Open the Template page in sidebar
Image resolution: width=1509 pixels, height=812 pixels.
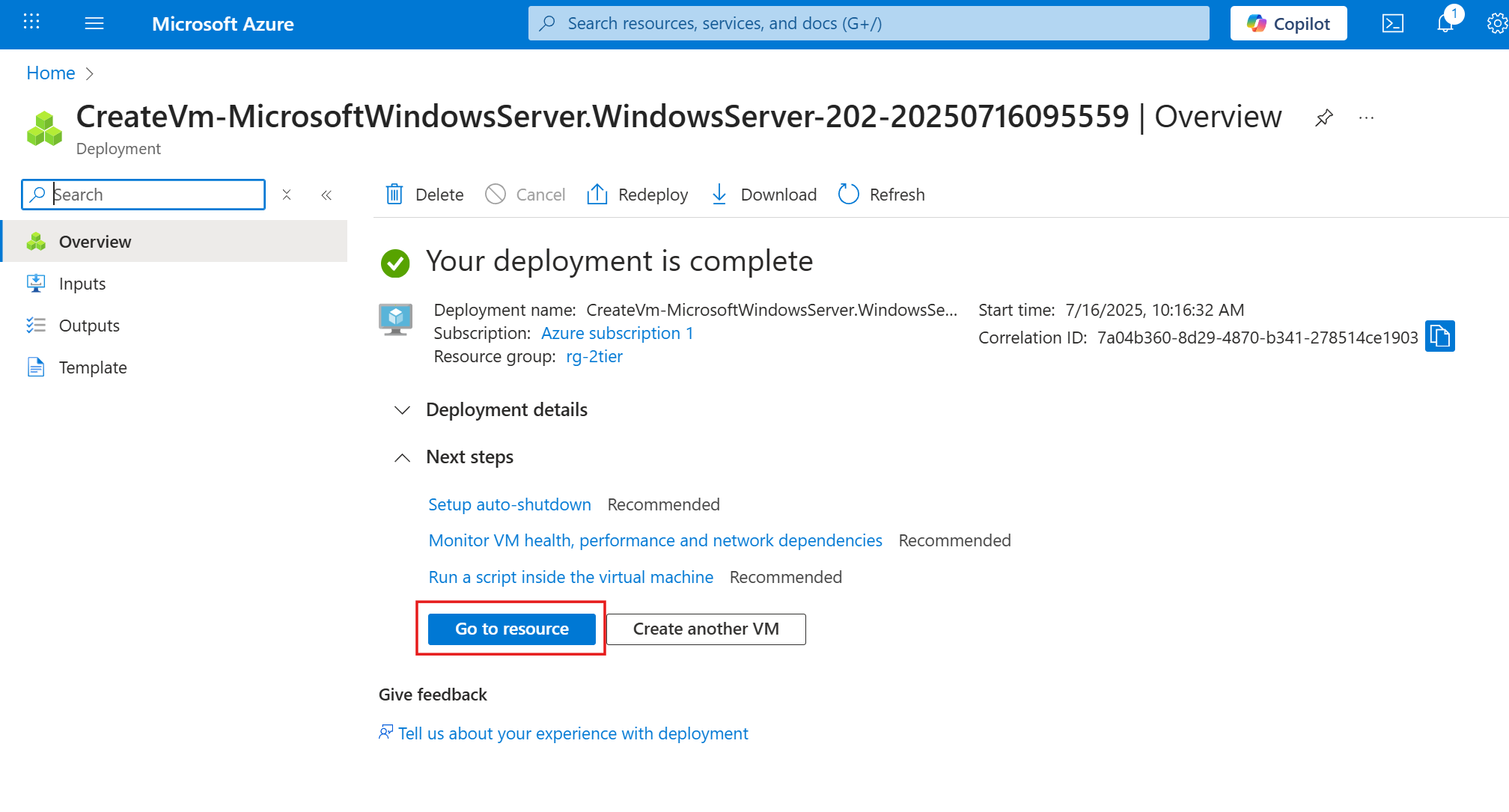93,367
